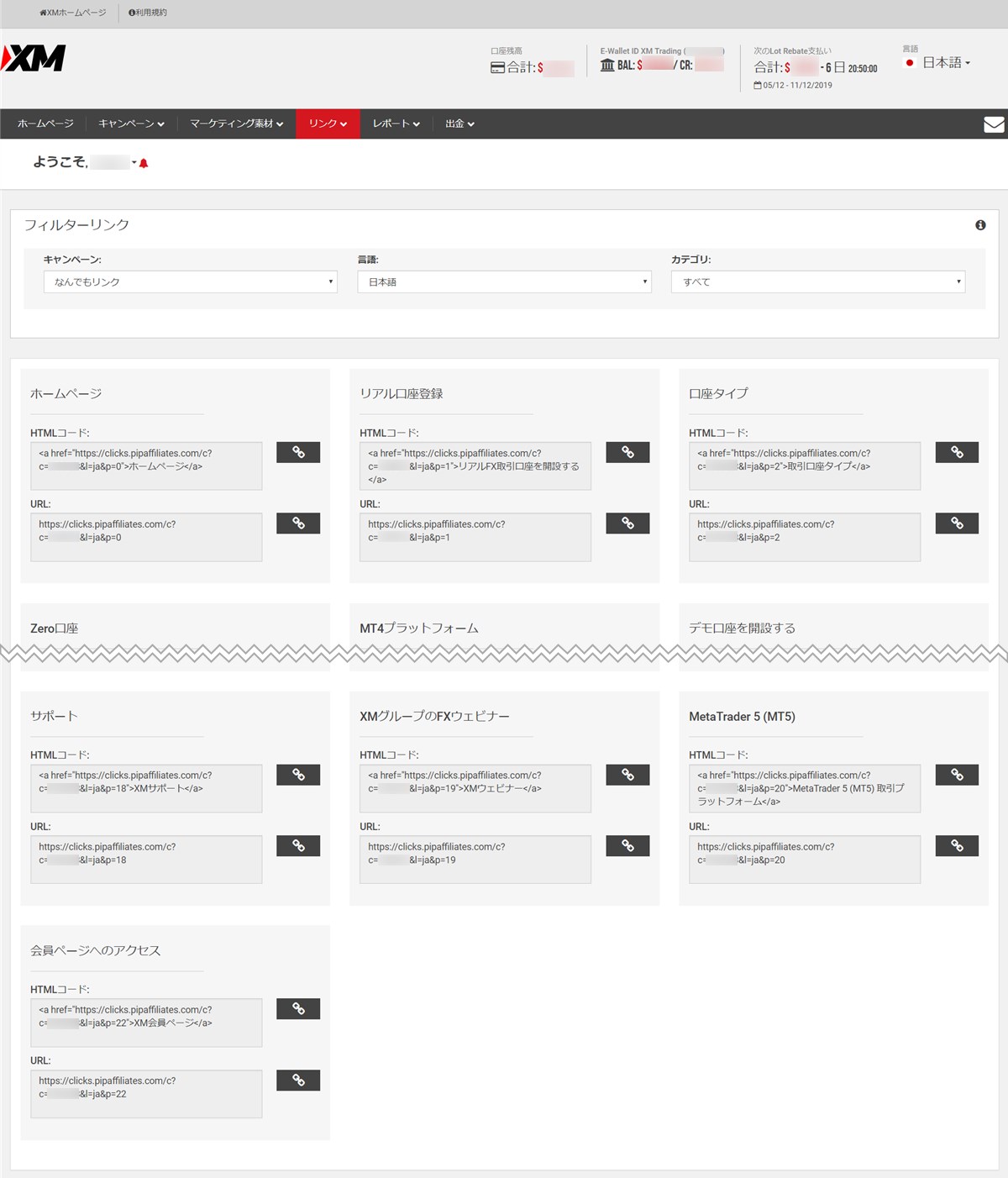
Task: Click the XM logo
Action: pos(34,58)
